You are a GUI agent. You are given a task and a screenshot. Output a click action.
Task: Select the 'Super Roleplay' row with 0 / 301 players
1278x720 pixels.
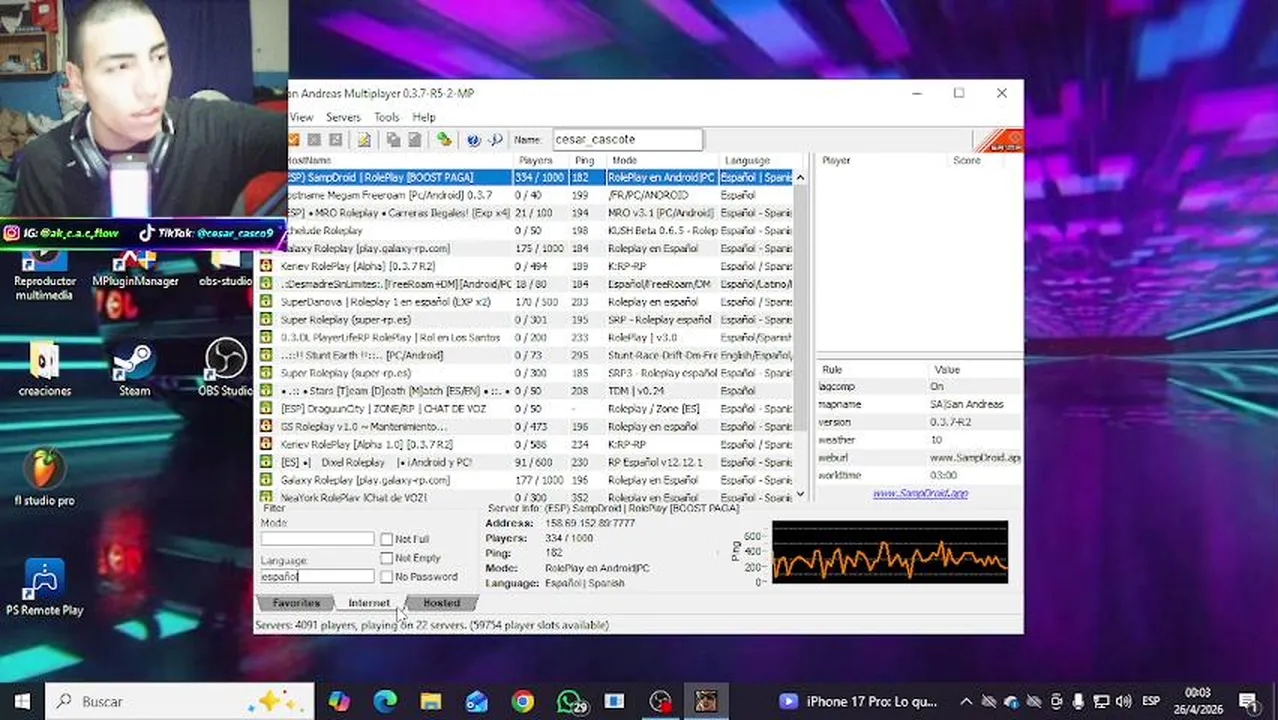point(524,320)
